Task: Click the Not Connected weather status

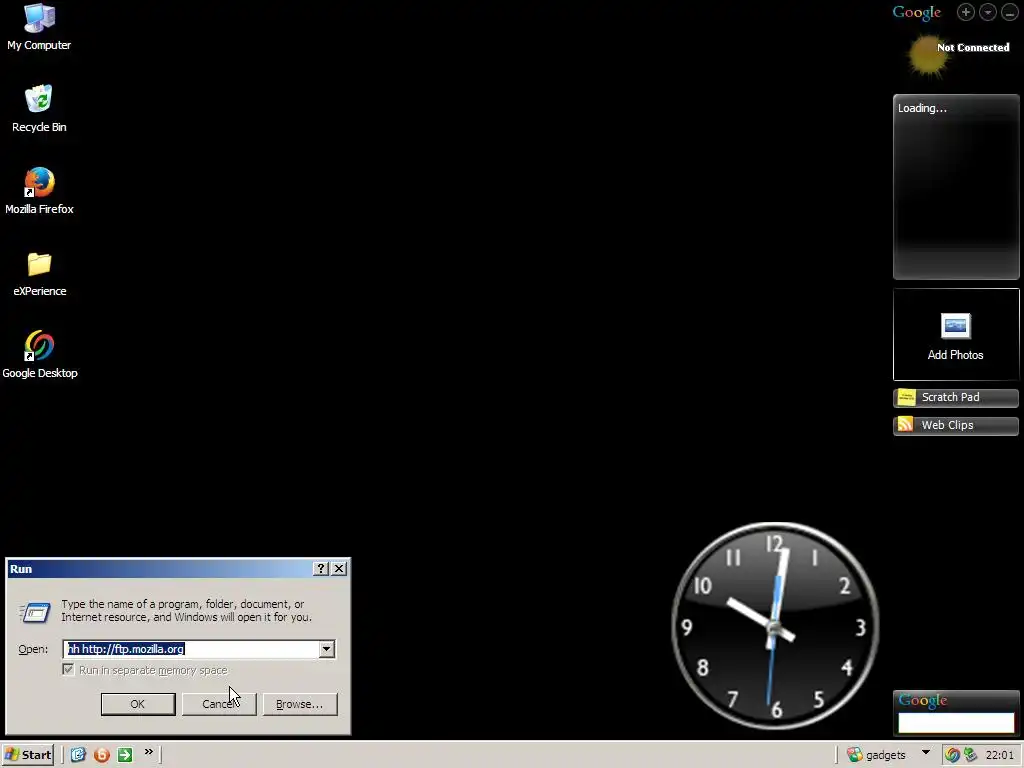Action: (972, 47)
